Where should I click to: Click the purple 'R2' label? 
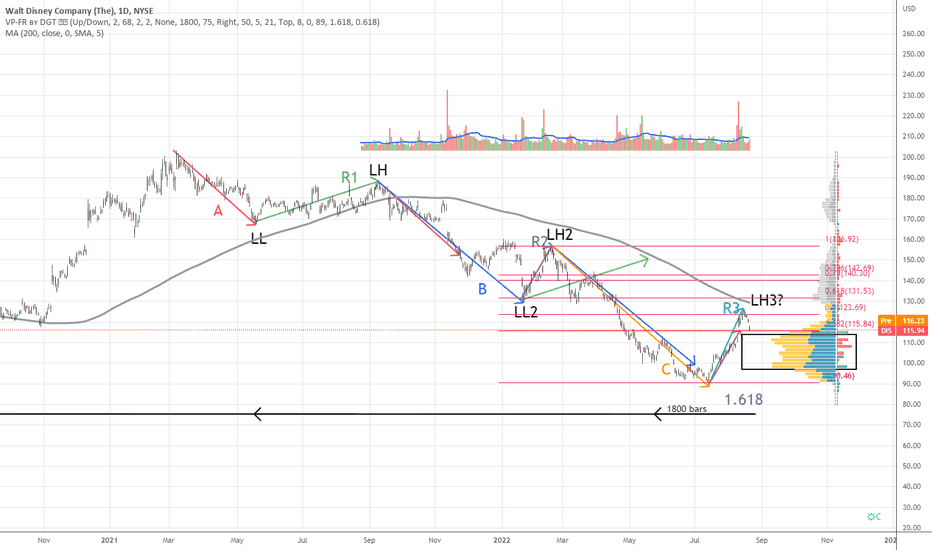(x=539, y=241)
